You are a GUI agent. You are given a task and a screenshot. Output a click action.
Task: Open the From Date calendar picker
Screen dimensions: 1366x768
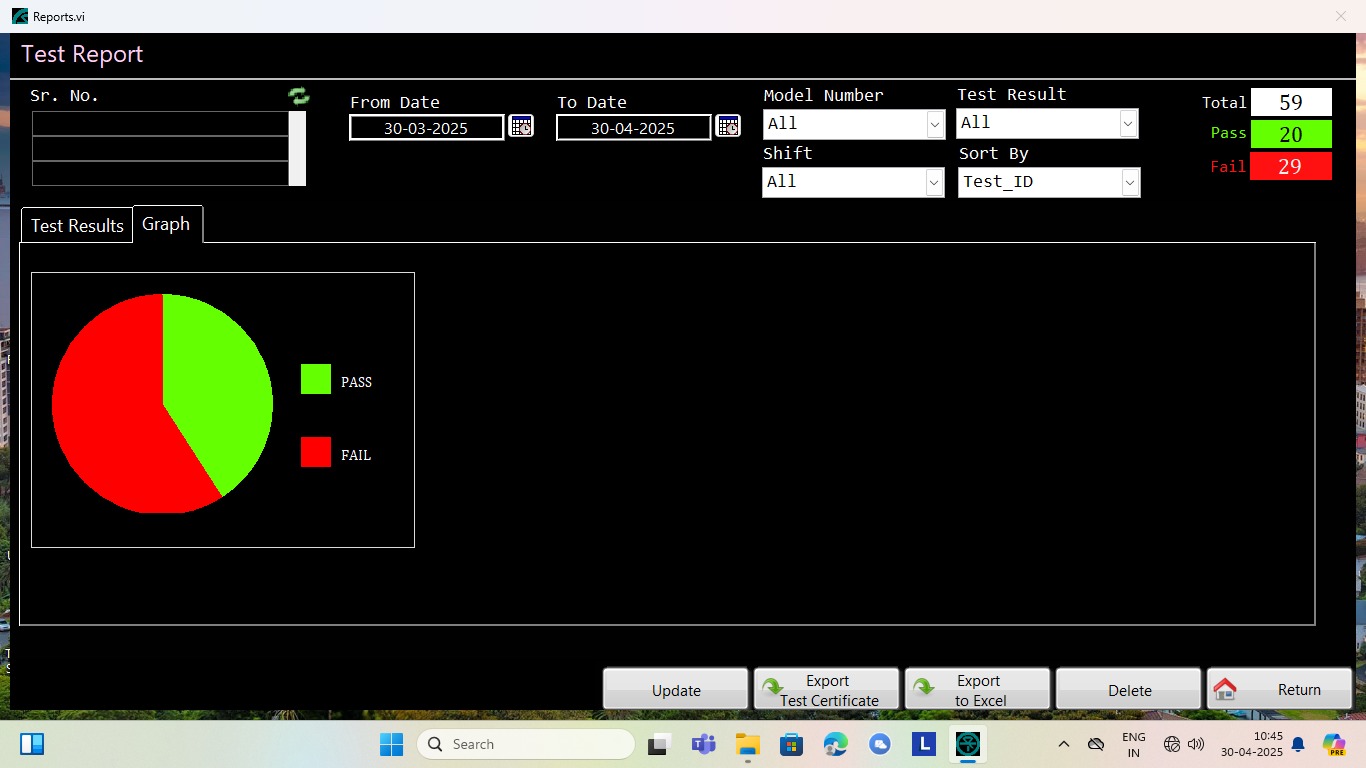(520, 126)
